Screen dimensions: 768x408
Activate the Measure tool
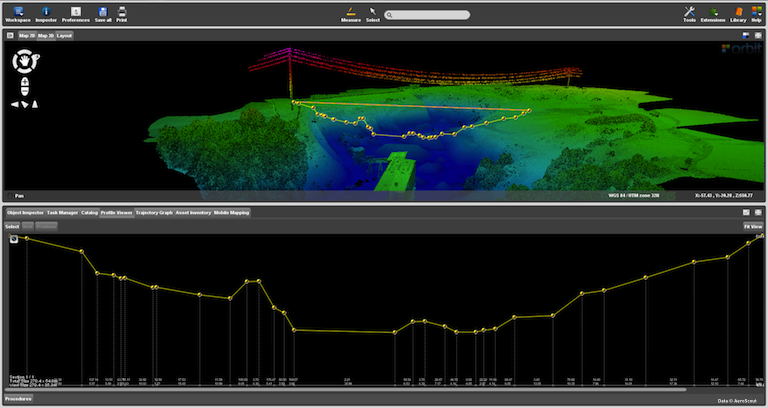350,12
